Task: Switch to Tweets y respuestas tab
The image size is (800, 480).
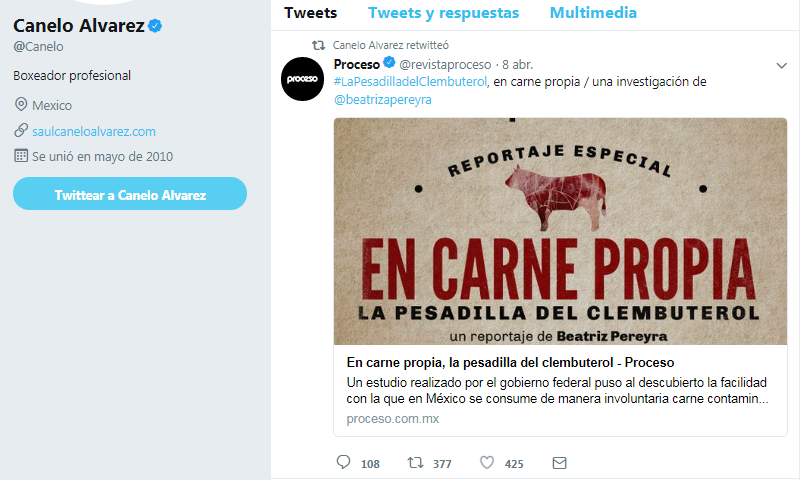Action: click(443, 13)
